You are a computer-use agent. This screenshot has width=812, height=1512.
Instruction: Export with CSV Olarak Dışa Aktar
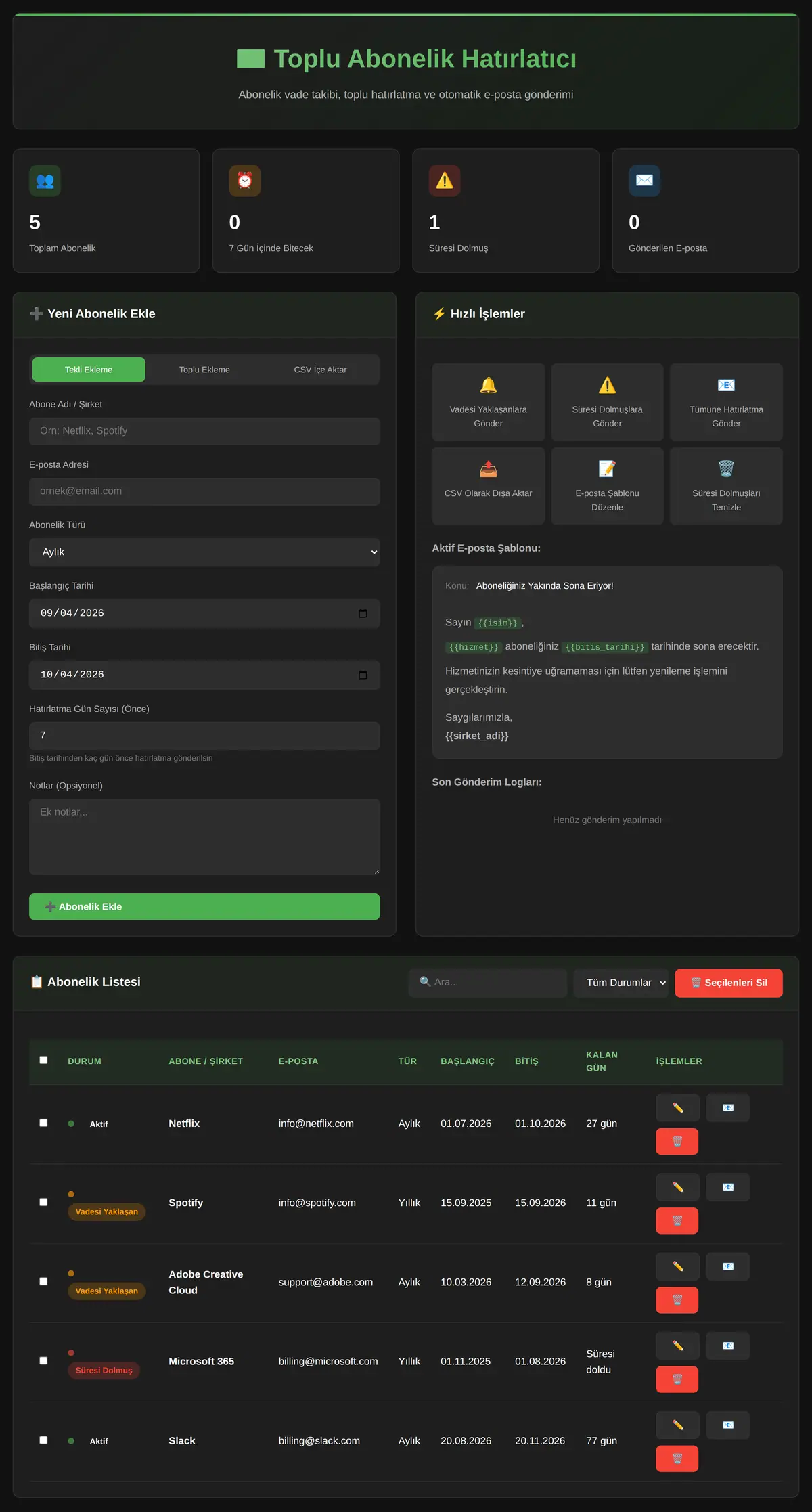pos(489,486)
